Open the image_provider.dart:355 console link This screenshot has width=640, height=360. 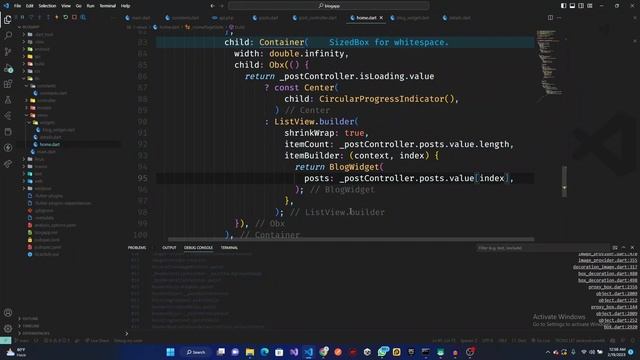pos(607,260)
